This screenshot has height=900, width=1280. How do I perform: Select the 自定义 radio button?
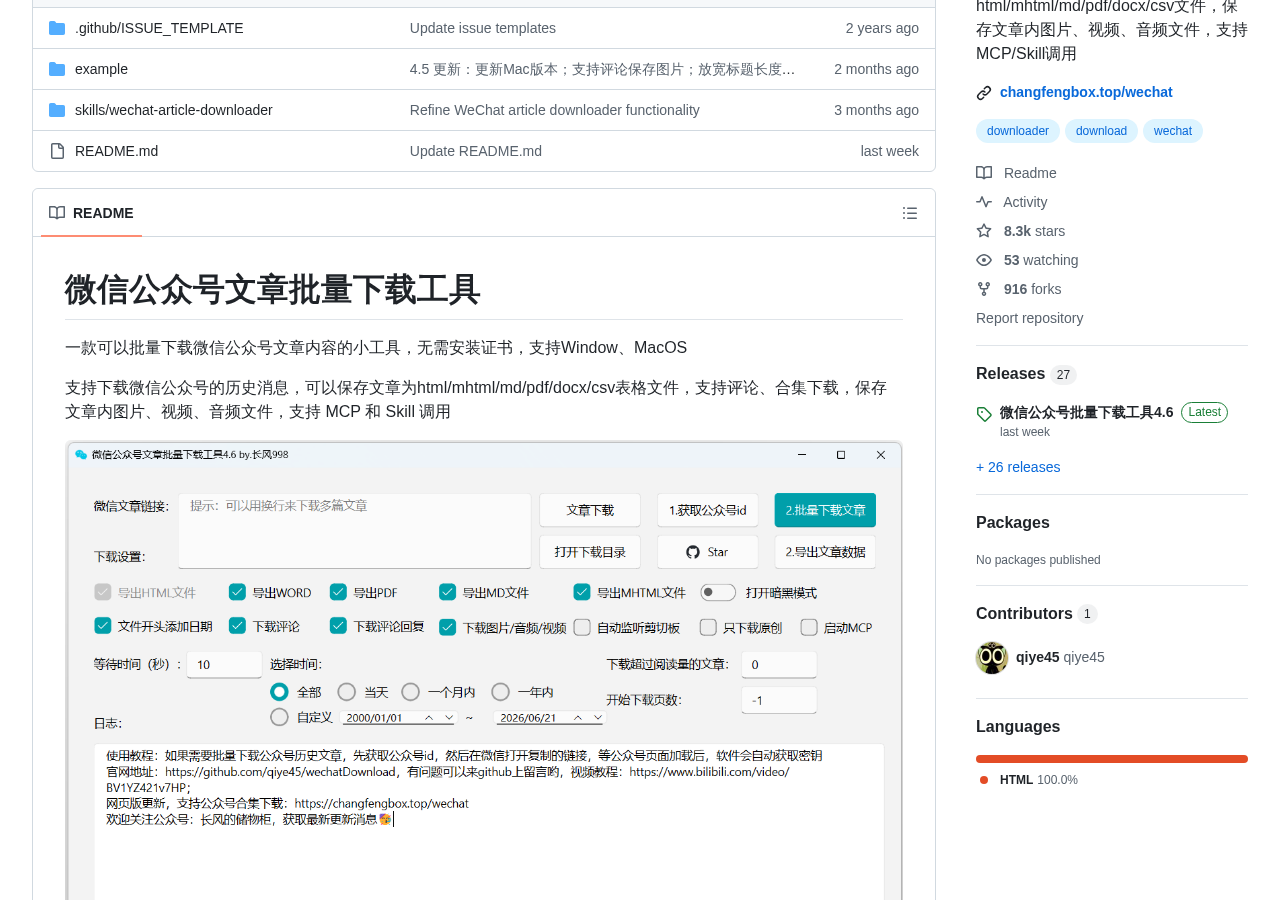pyautogui.click(x=279, y=717)
